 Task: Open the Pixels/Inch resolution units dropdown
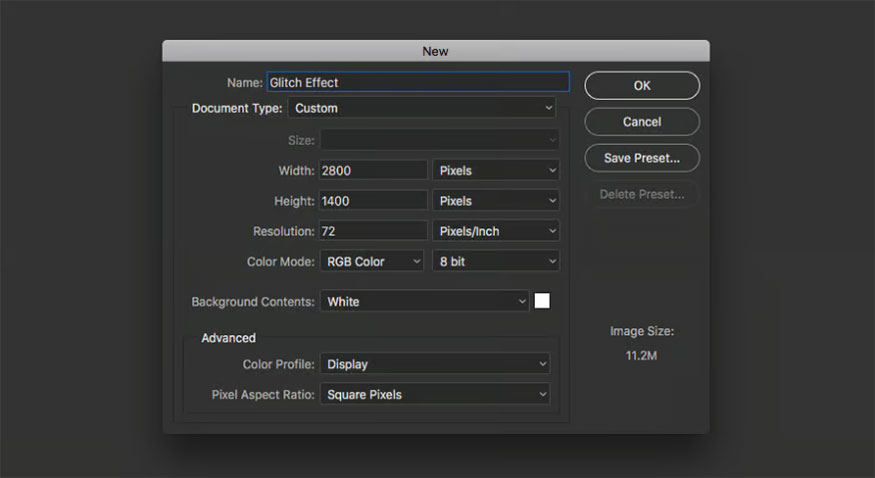(x=496, y=231)
